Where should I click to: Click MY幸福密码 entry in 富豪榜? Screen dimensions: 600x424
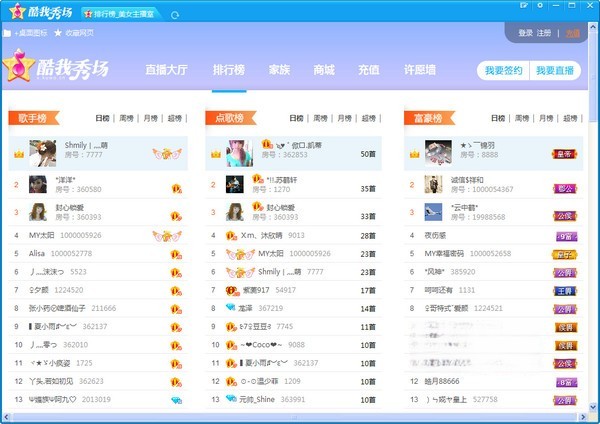coord(444,254)
